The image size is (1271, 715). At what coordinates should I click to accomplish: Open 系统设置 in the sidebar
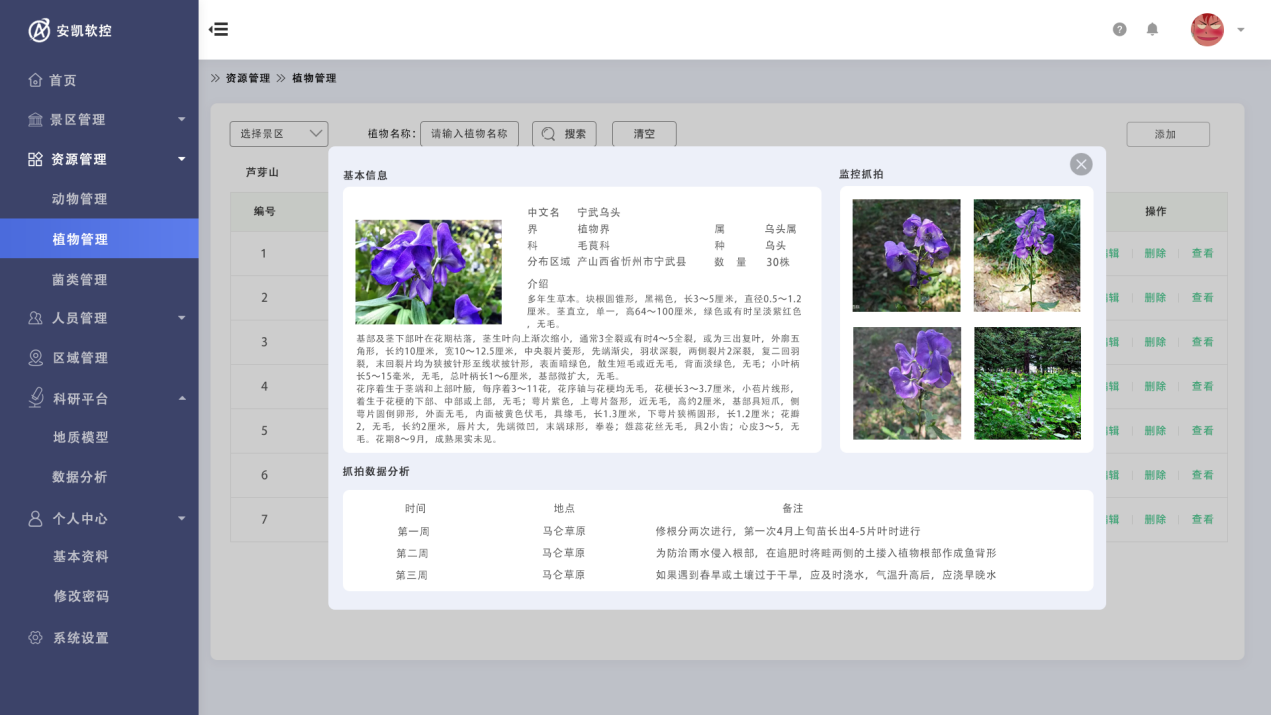[80, 638]
